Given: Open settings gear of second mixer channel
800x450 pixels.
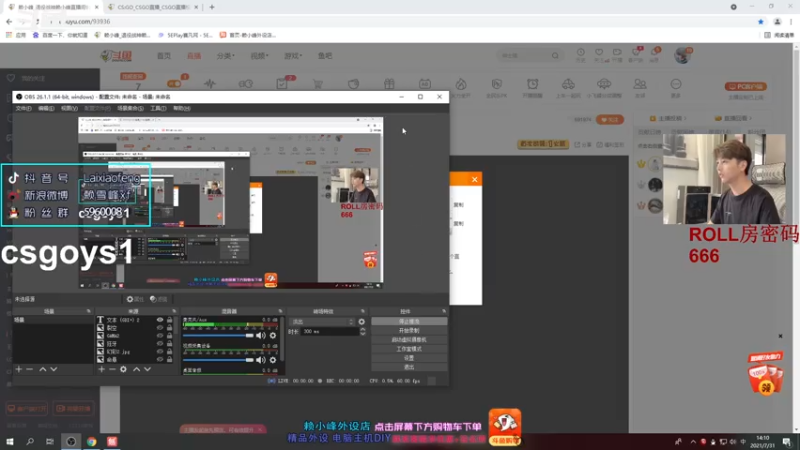Looking at the screenshot, I should pos(273,360).
